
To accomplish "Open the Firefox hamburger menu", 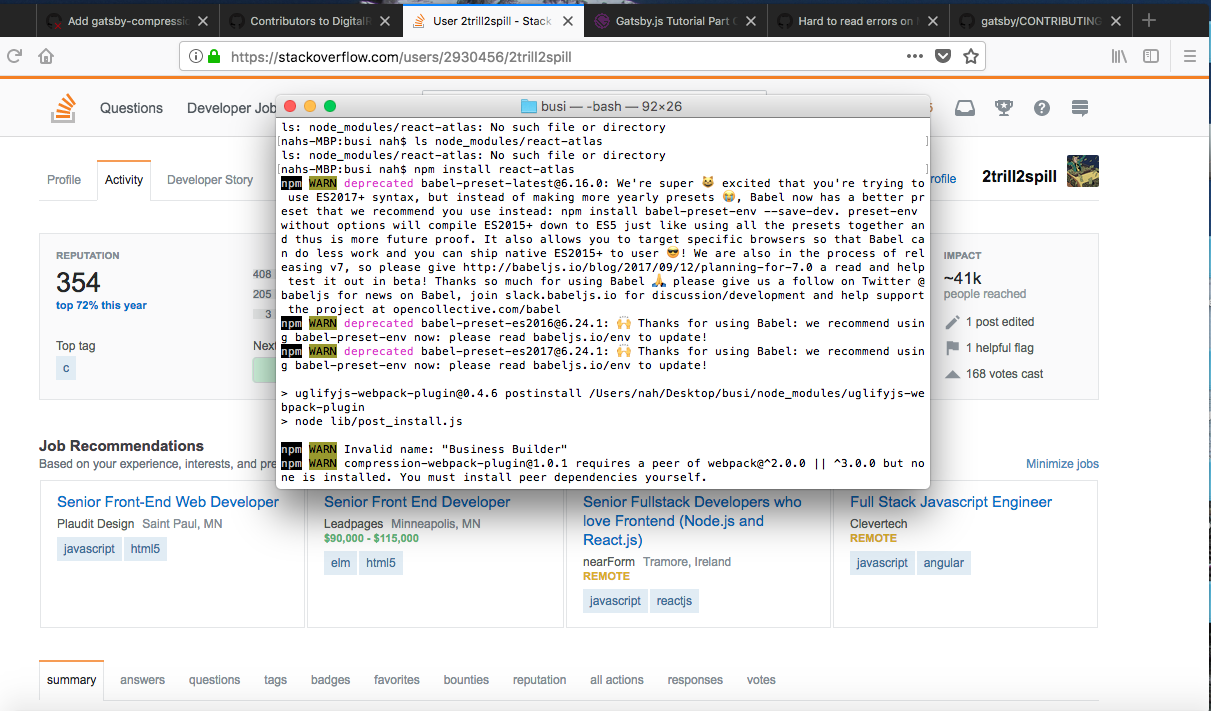I will pos(1190,57).
